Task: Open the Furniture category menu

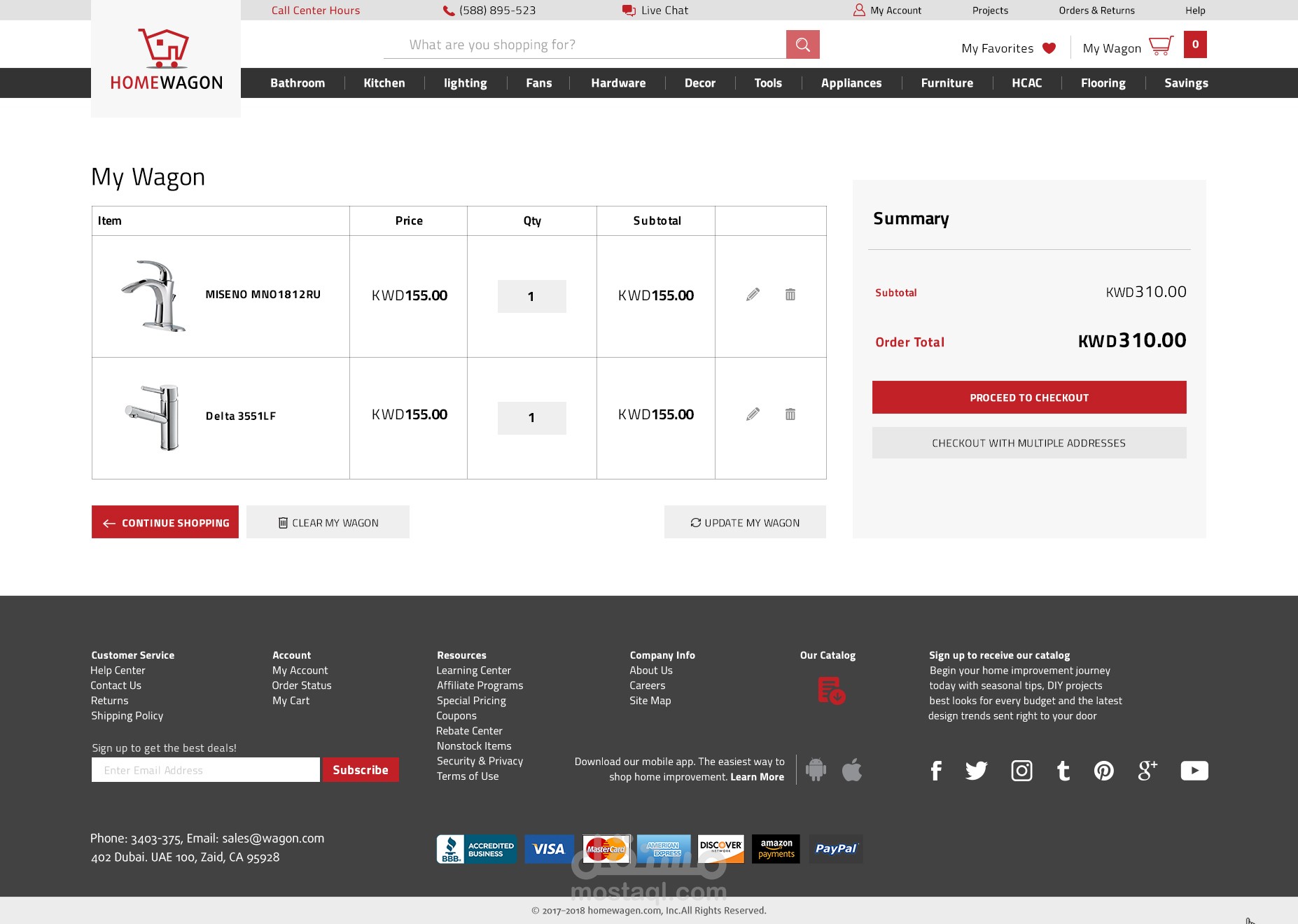Action: pos(947,83)
